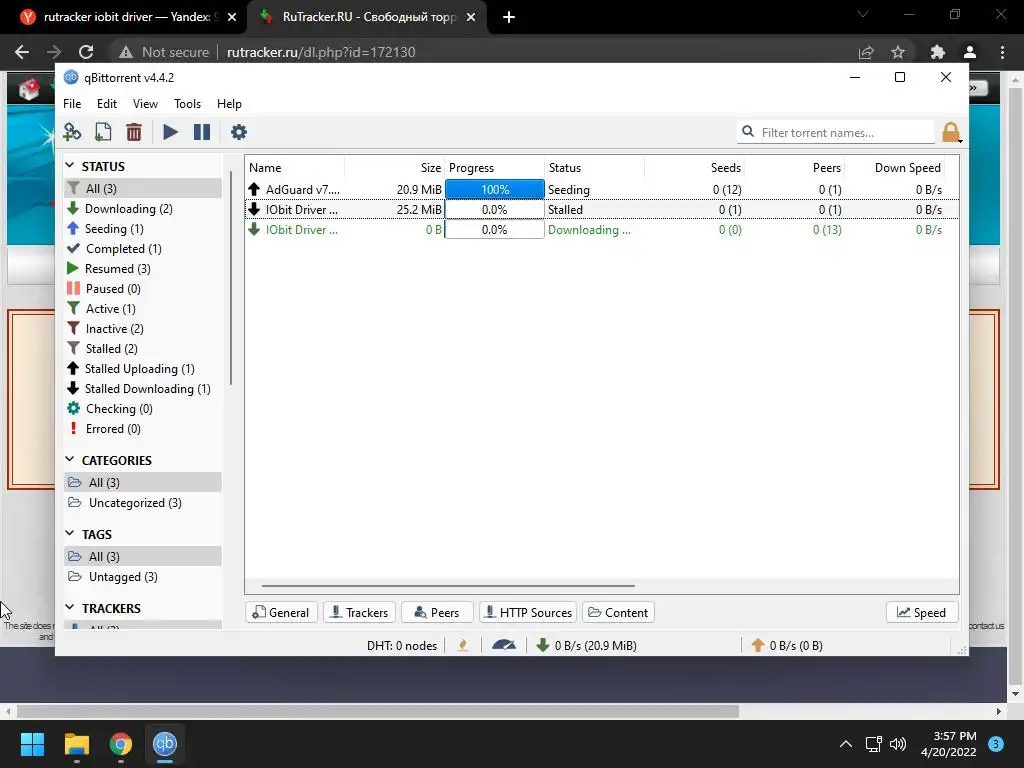Switch to the Content tab
The width and height of the screenshot is (1024, 768).
tap(618, 613)
